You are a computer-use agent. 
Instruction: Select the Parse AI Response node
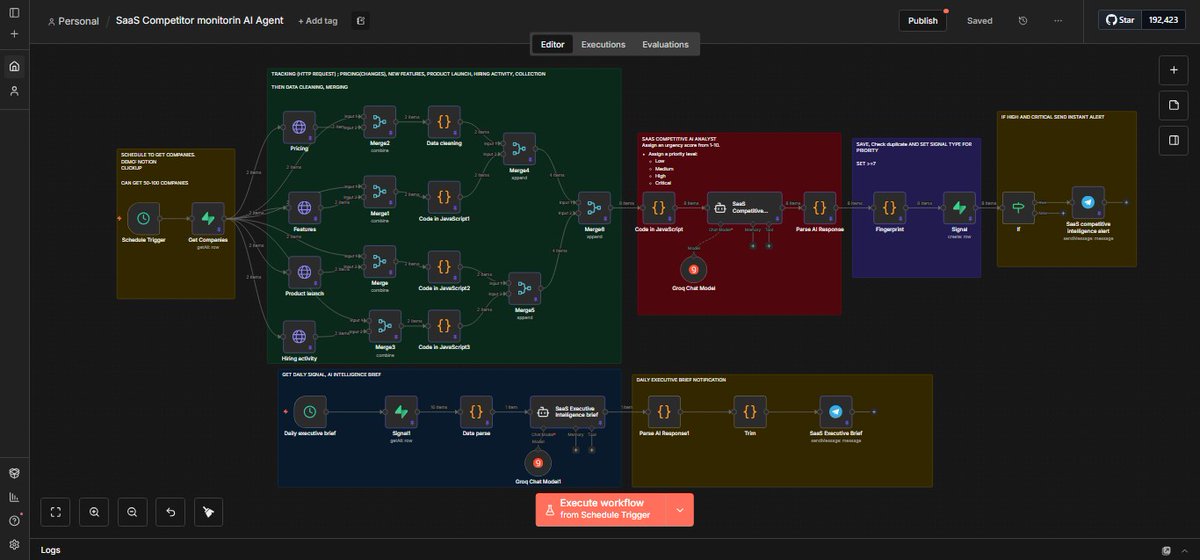click(x=819, y=208)
